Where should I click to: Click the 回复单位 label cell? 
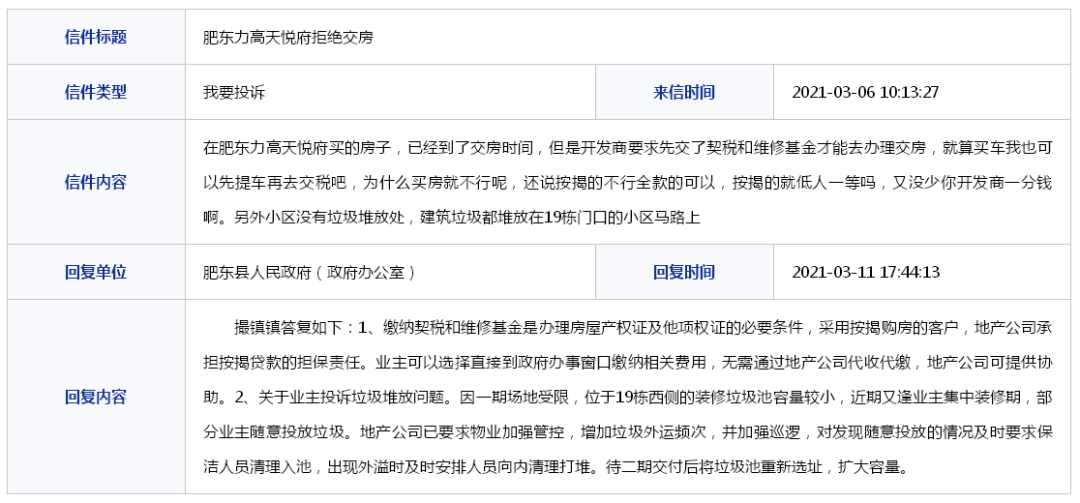tap(96, 272)
